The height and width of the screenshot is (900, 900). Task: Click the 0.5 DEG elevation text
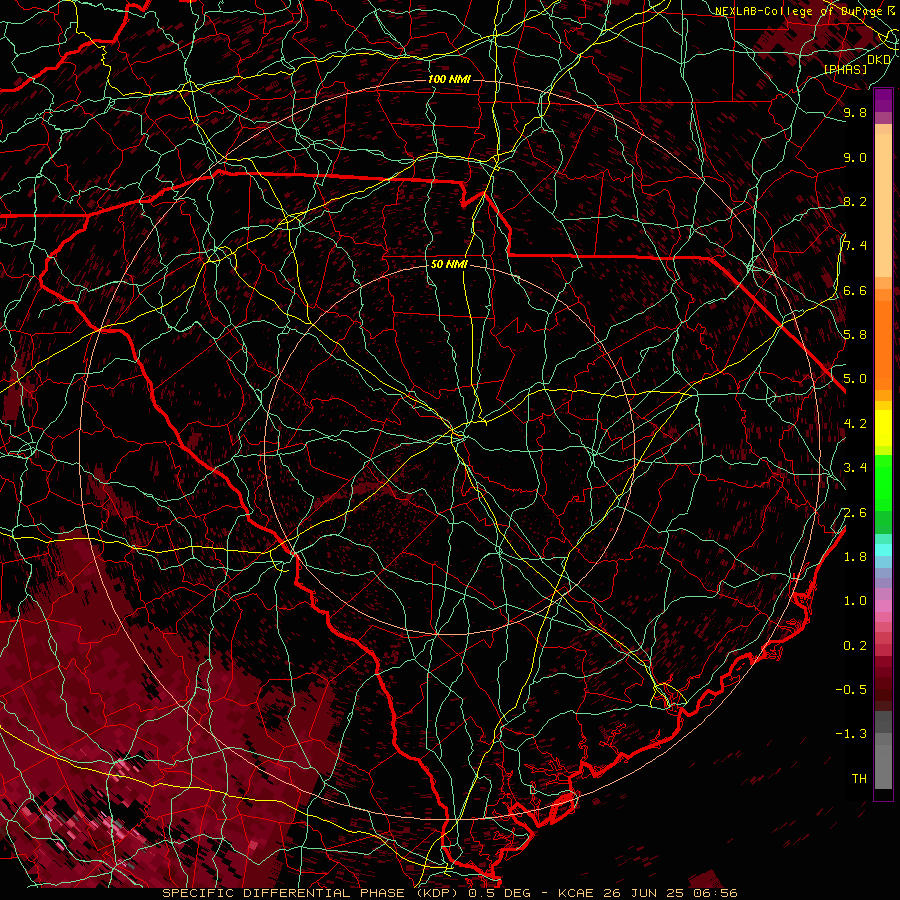click(x=499, y=893)
